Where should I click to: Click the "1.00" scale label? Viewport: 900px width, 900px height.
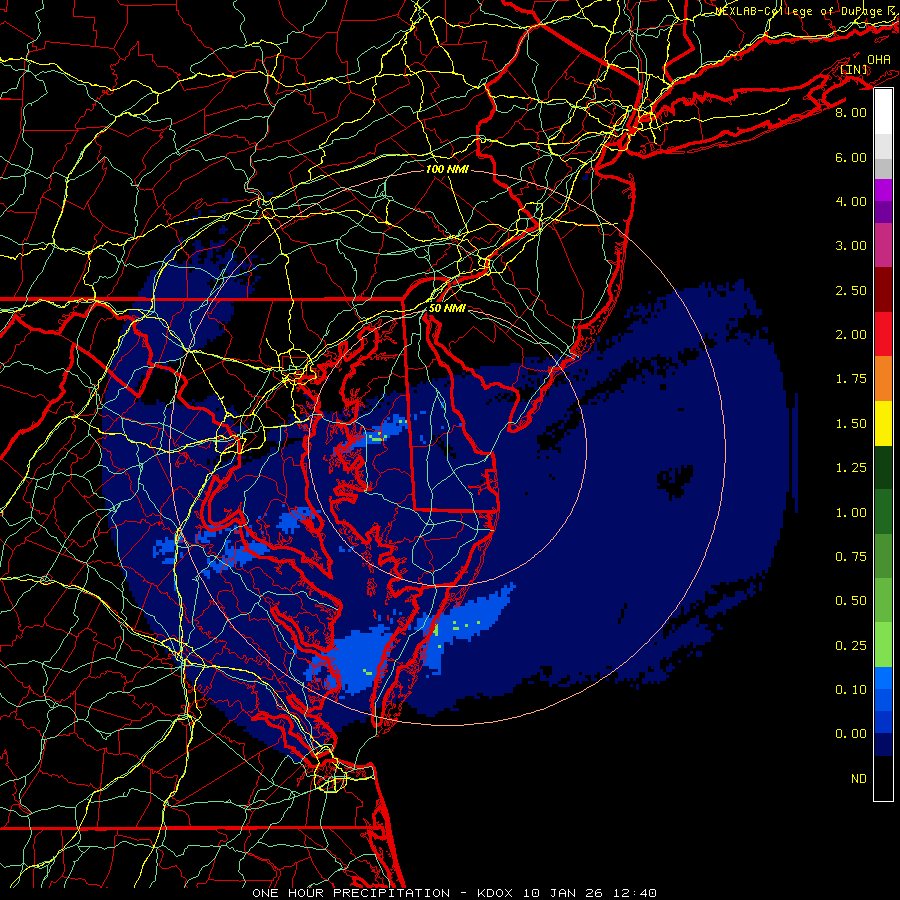point(851,513)
